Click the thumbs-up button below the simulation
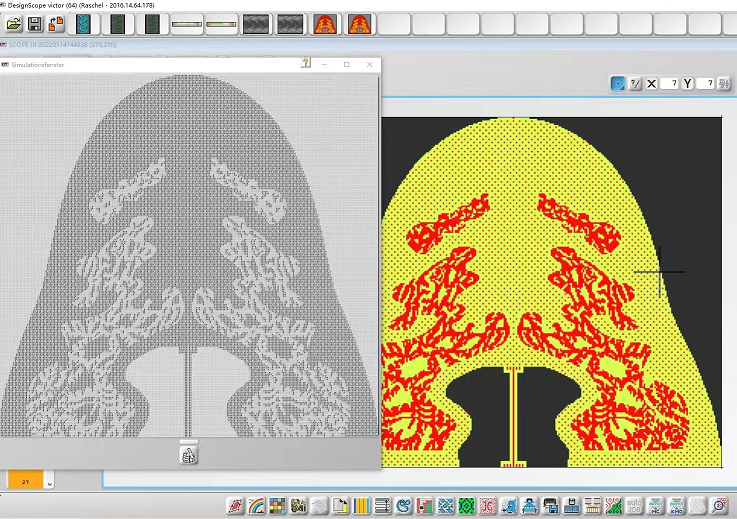737x519 pixels. coord(188,455)
